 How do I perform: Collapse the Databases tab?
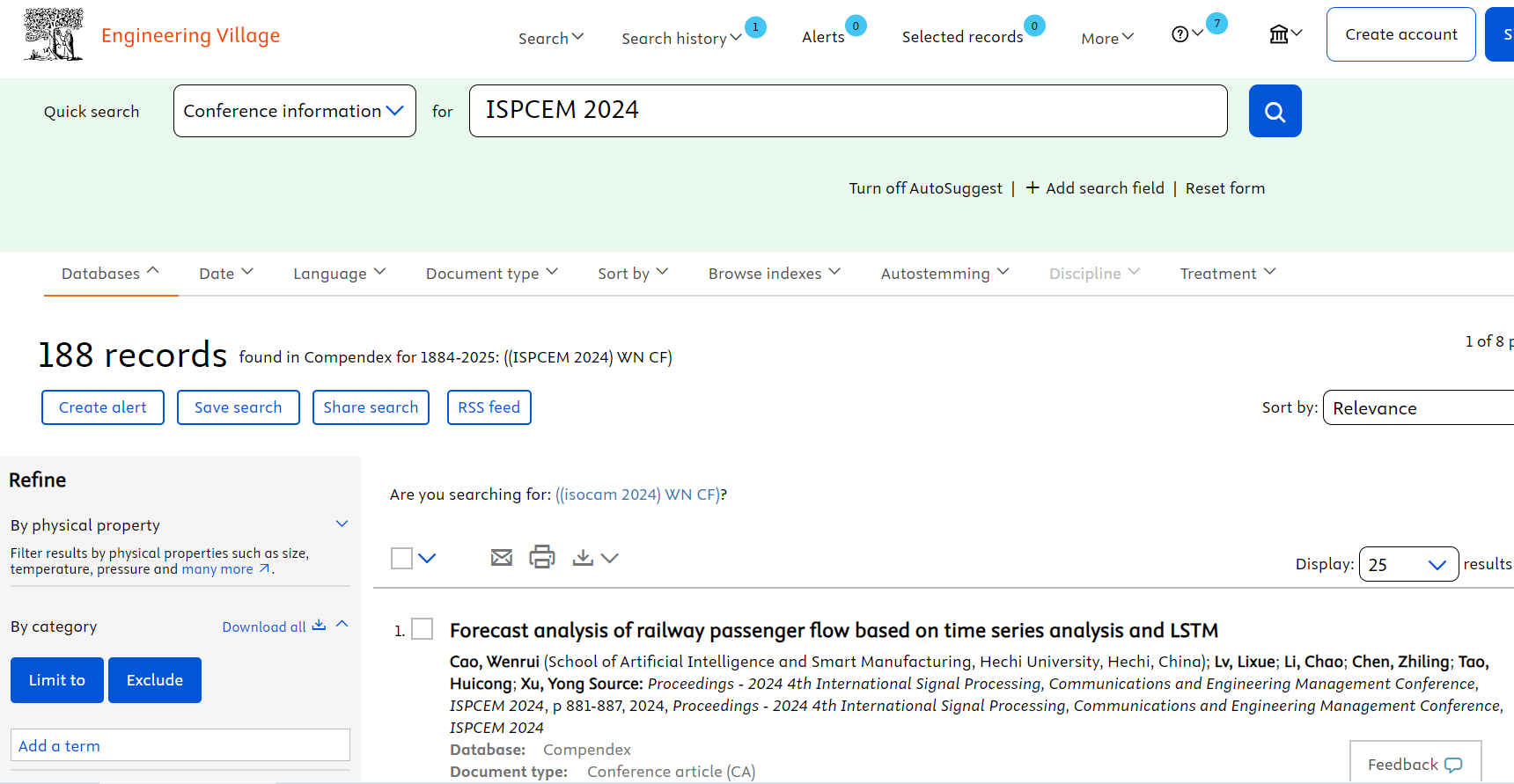coord(111,273)
